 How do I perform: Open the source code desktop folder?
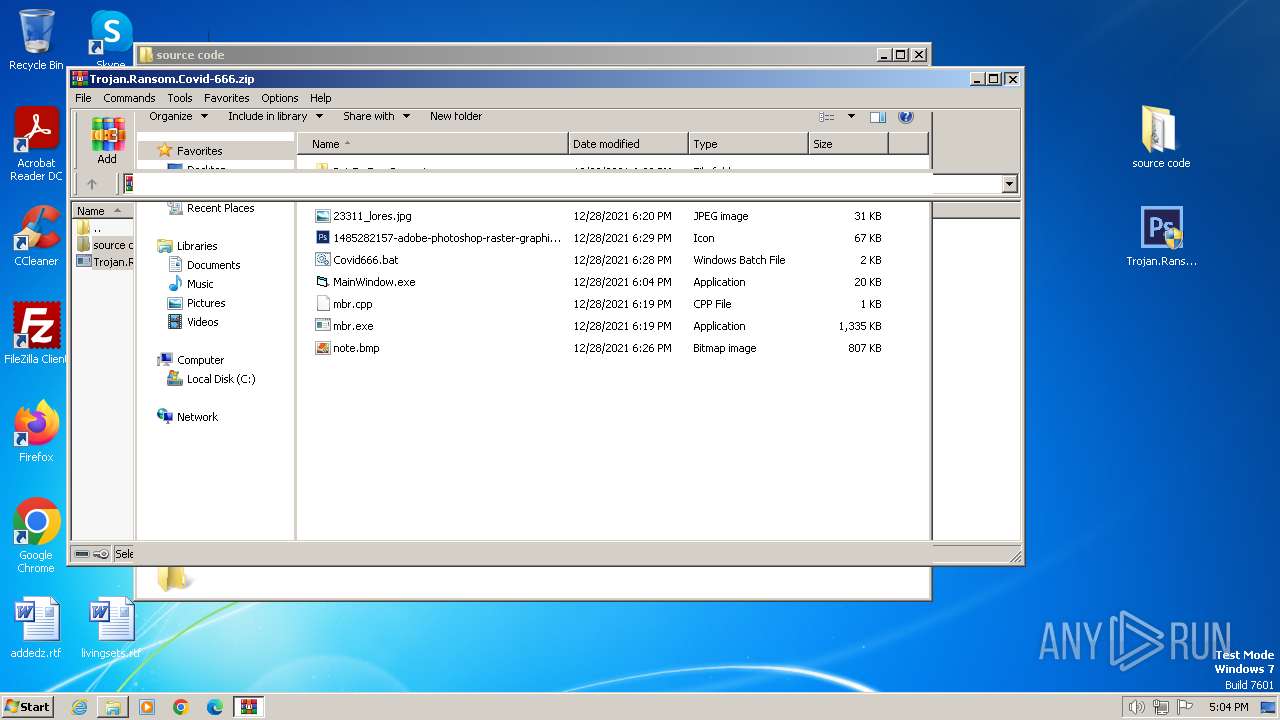(x=1161, y=137)
